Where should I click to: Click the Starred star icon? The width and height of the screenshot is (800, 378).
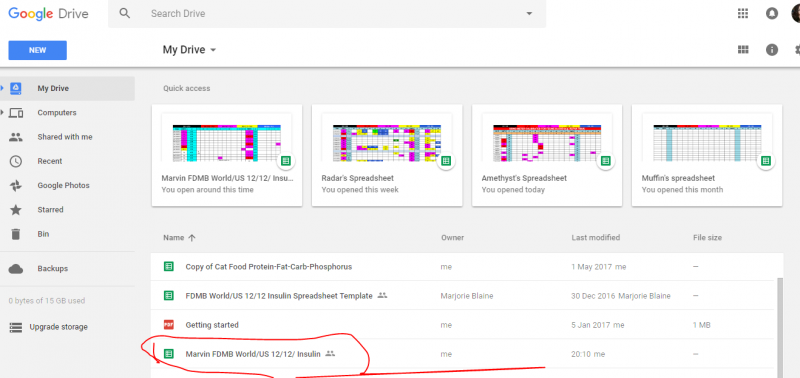[16, 210]
